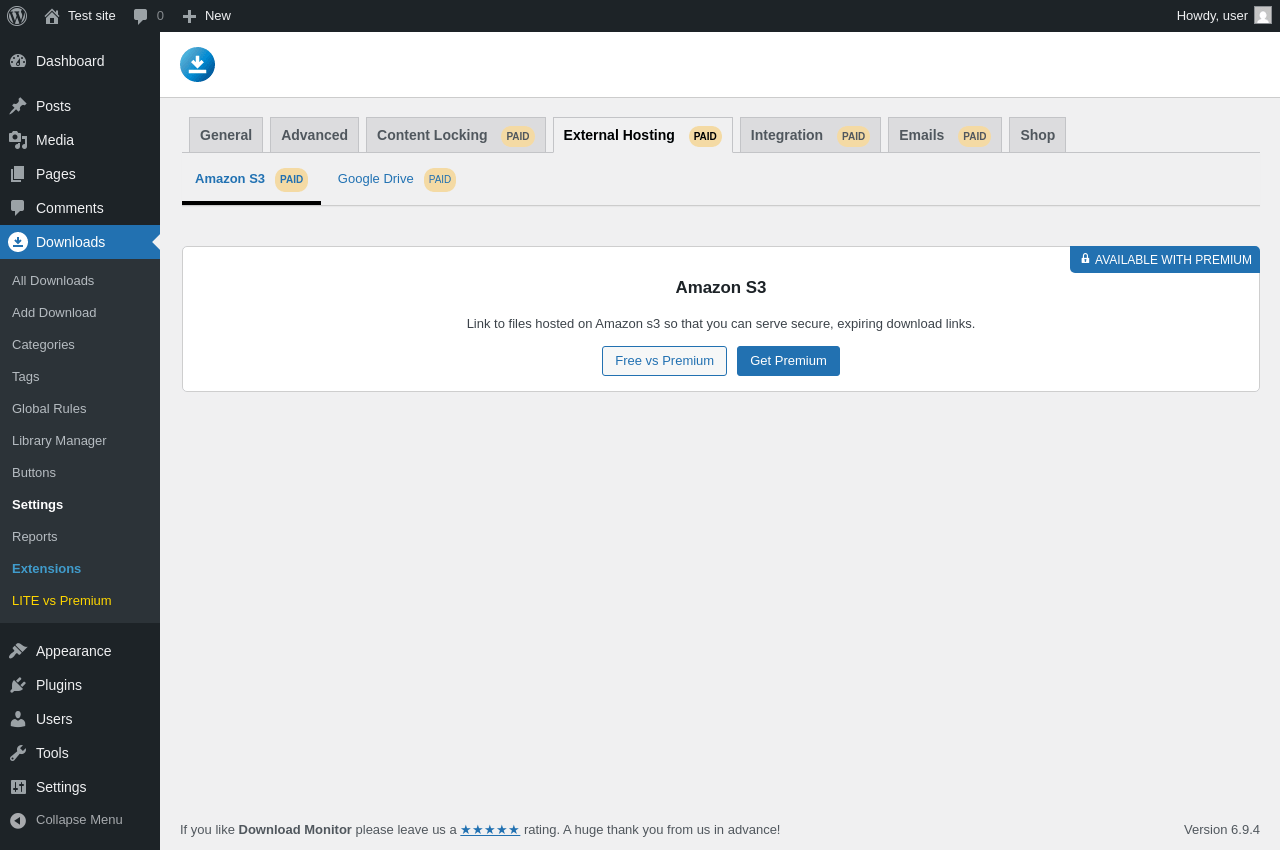Open Tools via the wrench icon
1280x850 pixels.
pyautogui.click(x=18, y=753)
